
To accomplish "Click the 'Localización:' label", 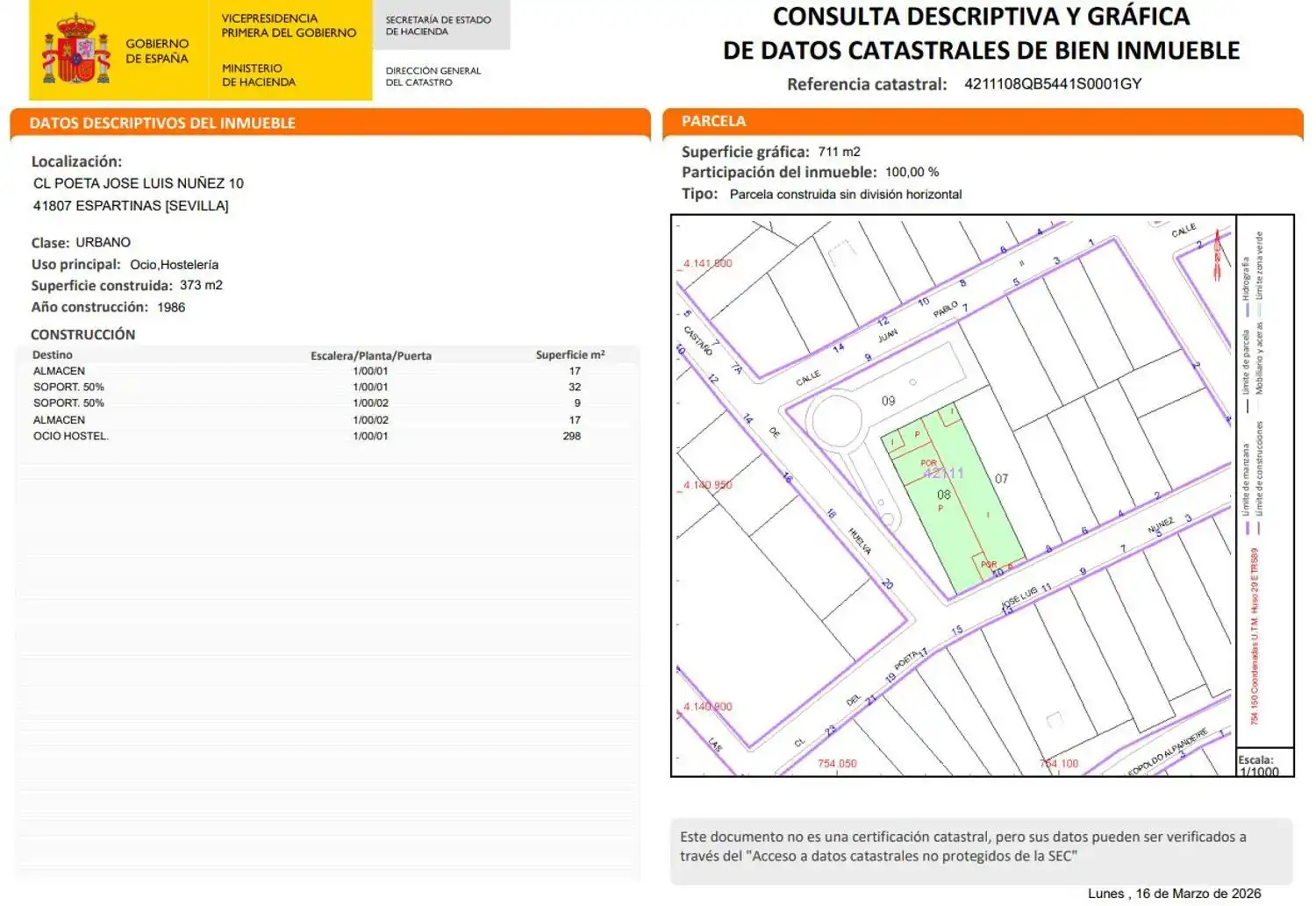I will coord(77,161).
